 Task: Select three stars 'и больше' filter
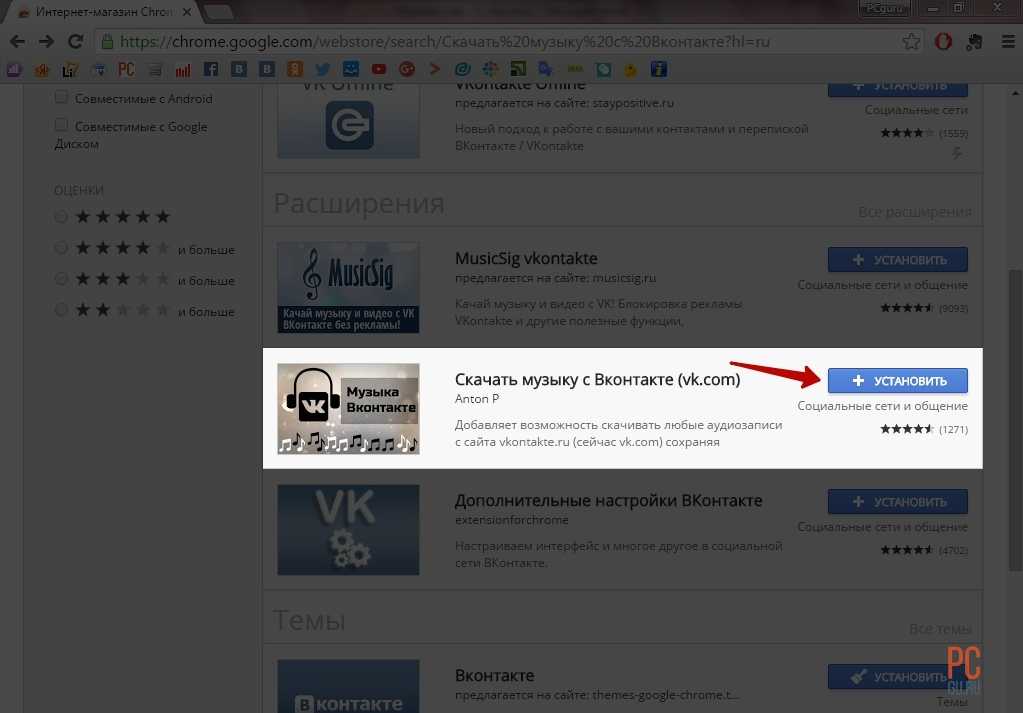pos(61,279)
